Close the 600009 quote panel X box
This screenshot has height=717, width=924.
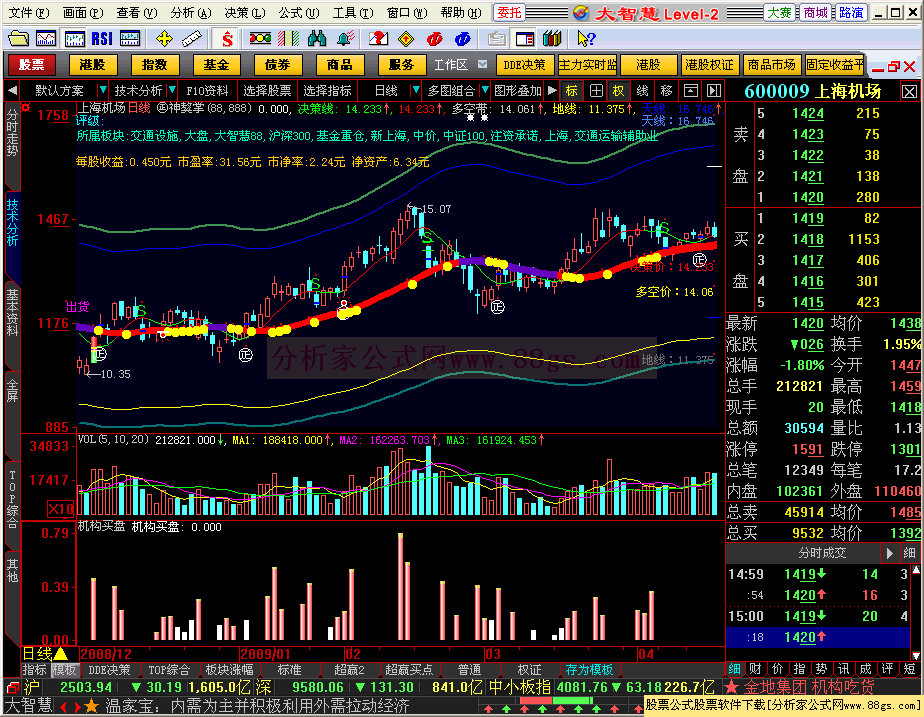pos(909,92)
